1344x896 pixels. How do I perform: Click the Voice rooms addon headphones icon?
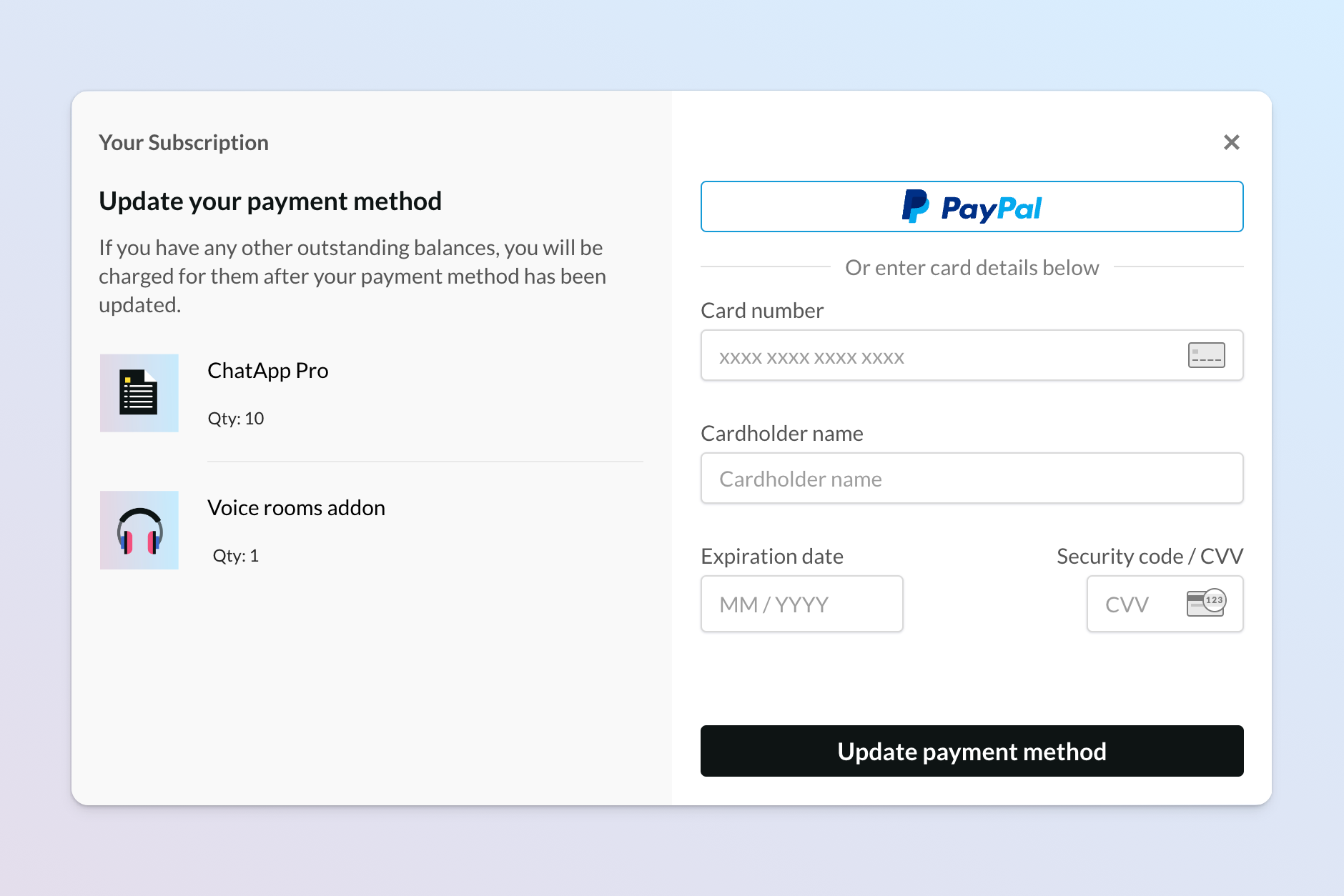139,529
